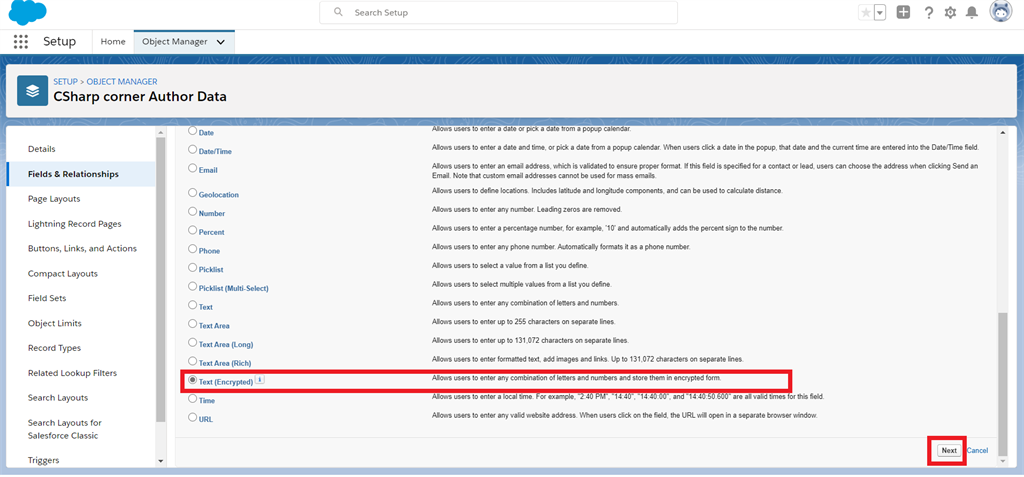Click the object layers icon beside title

click(x=33, y=91)
